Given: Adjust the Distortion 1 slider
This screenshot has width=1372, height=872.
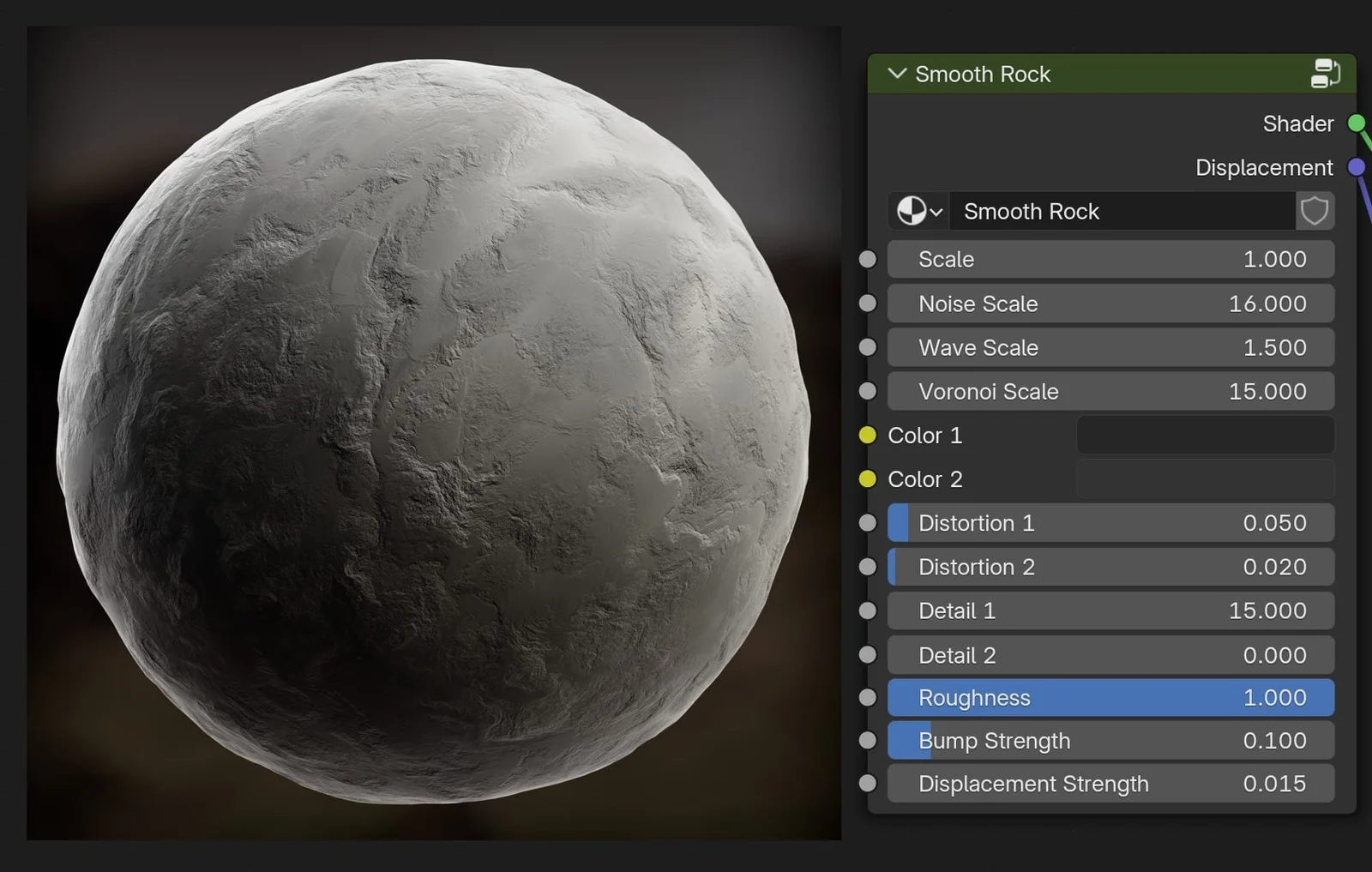Looking at the screenshot, I should [x=1110, y=522].
